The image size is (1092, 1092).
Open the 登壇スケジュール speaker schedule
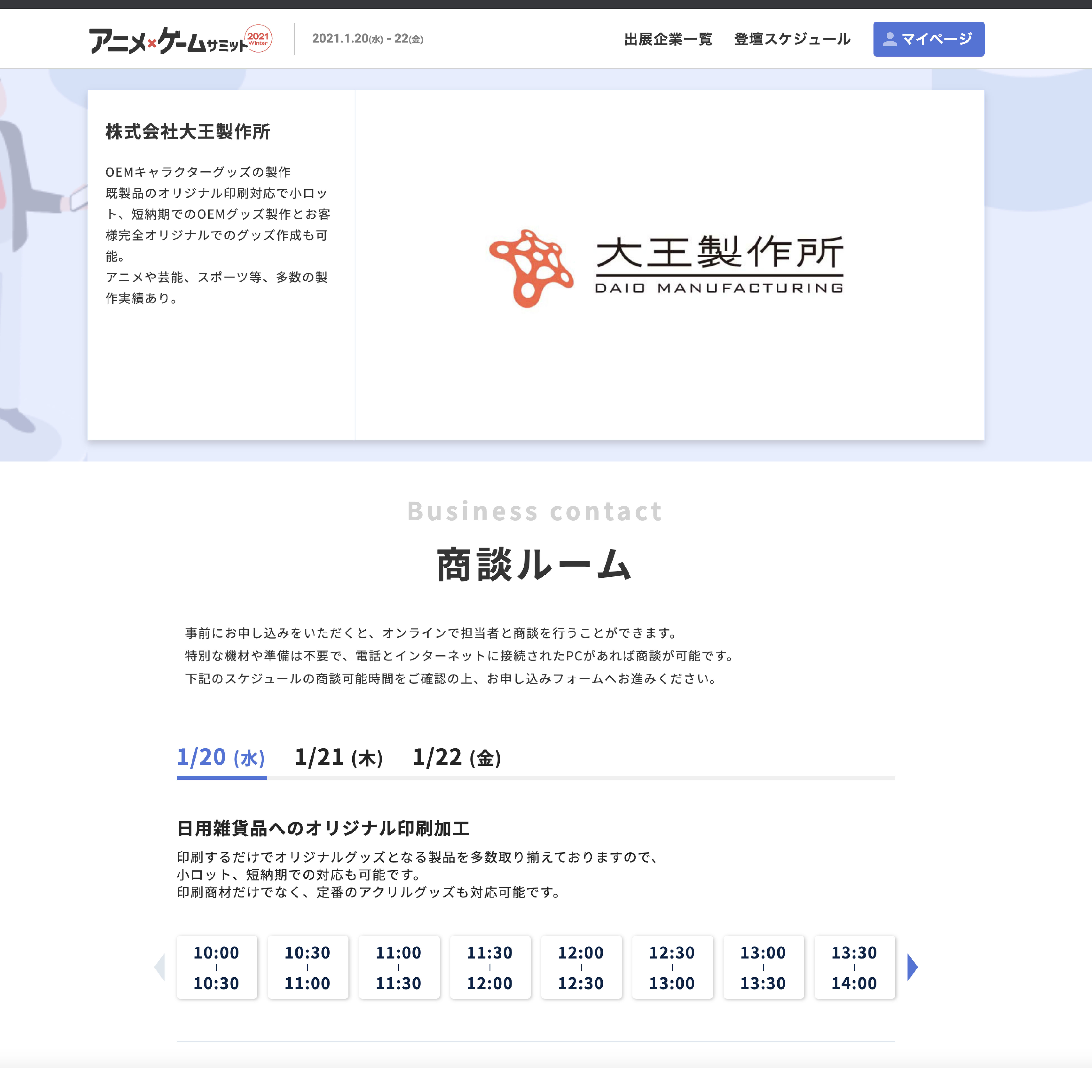coord(793,39)
